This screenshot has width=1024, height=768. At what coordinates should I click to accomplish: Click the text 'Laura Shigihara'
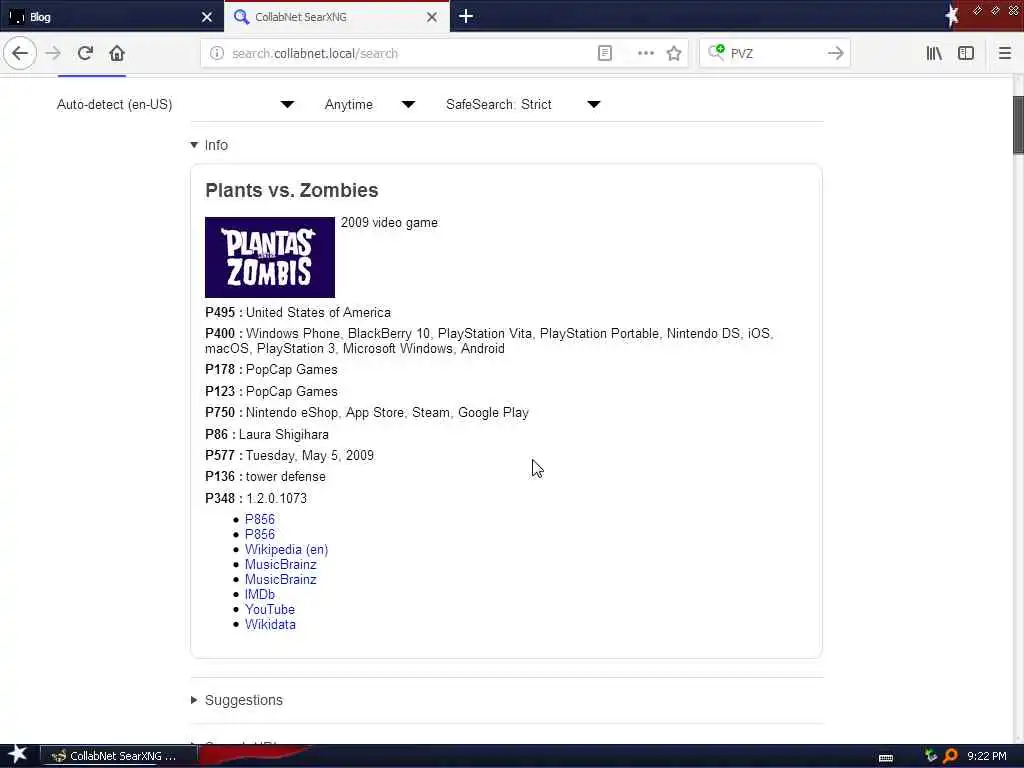pos(283,434)
